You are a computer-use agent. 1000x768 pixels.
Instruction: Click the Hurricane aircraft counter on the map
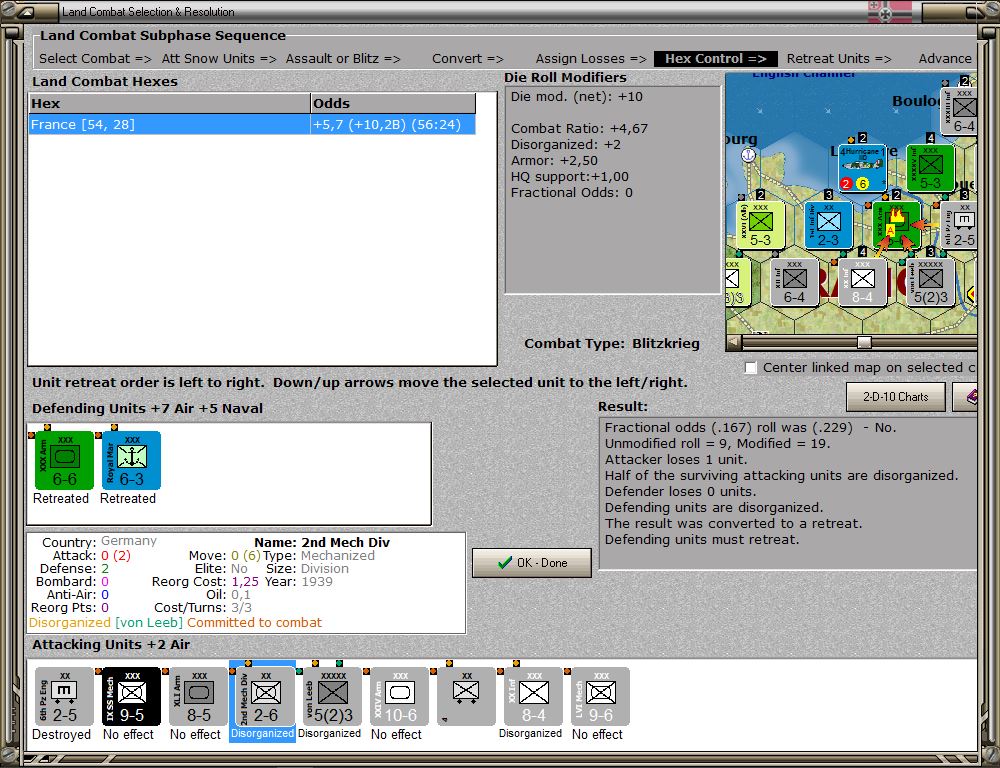click(x=862, y=168)
